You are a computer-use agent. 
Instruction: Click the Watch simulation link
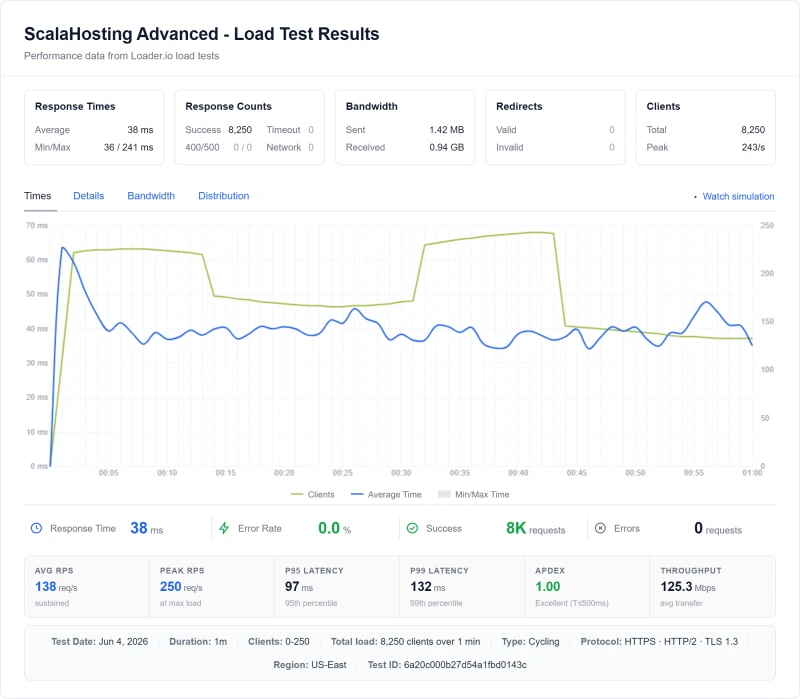click(738, 196)
